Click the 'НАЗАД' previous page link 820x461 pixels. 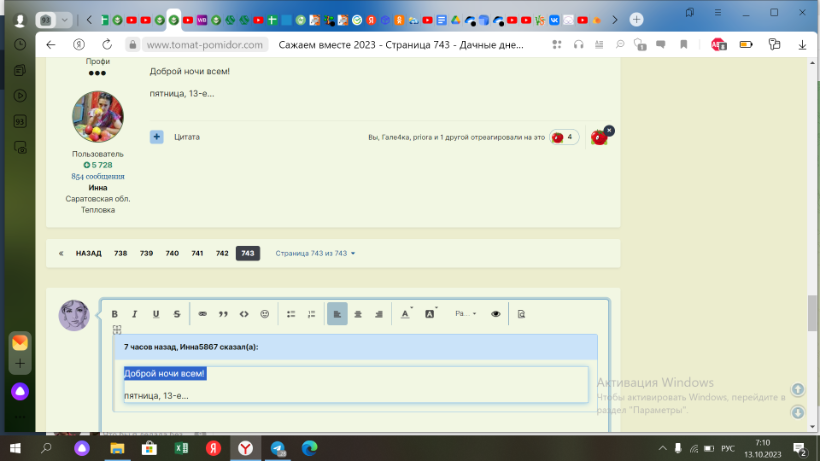click(88, 253)
